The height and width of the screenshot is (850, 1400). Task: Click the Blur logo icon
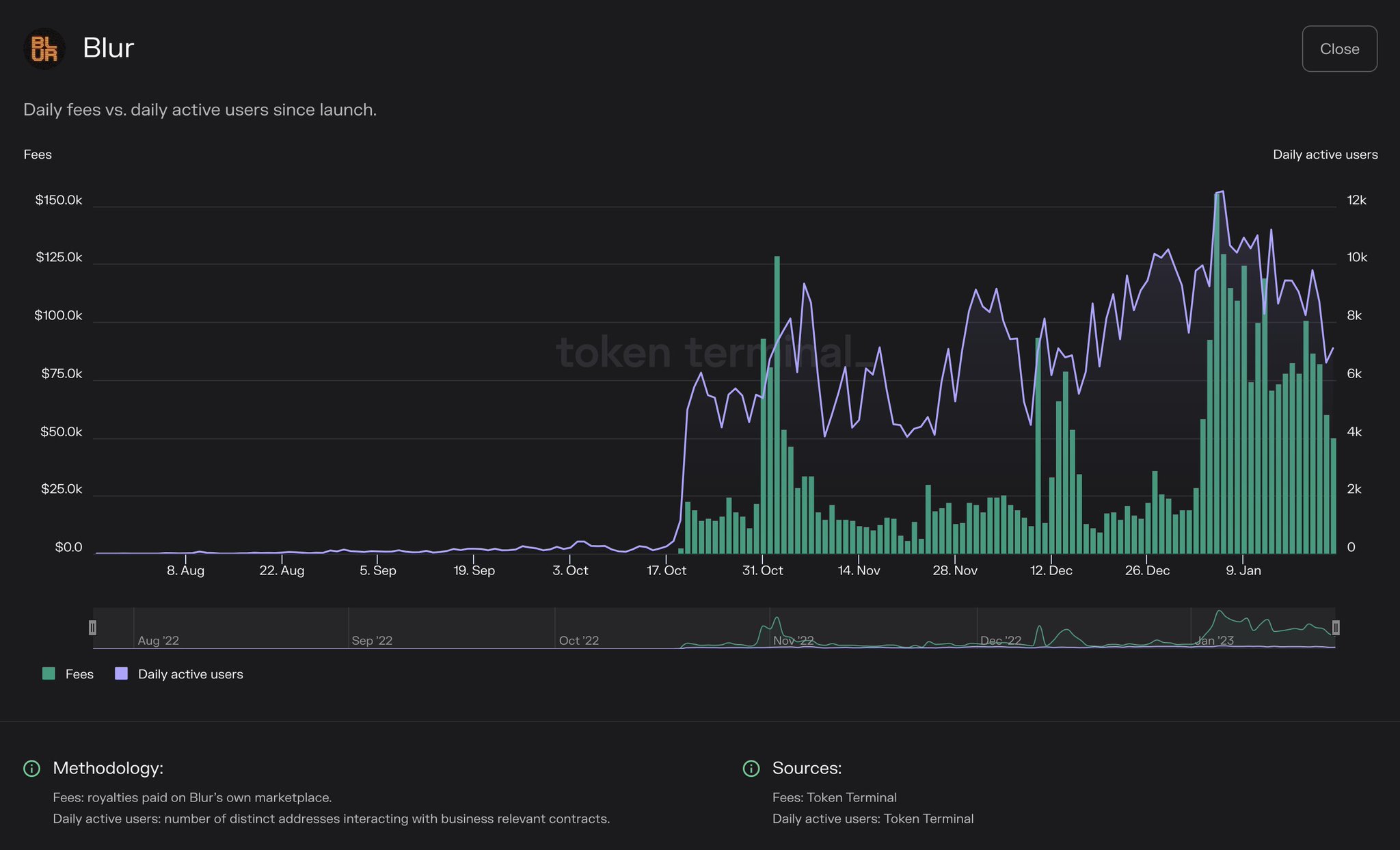[44, 48]
